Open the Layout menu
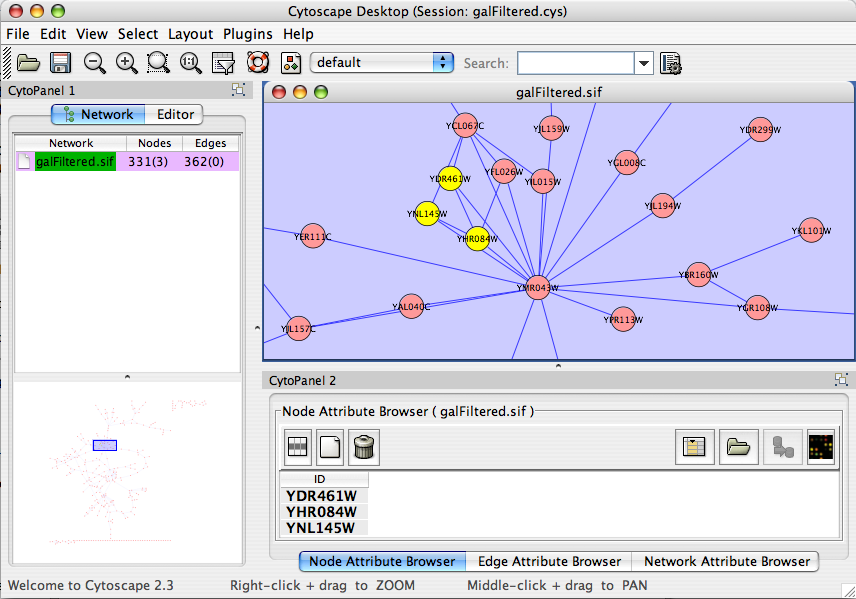Screen dimensions: 856x599 pos(190,34)
